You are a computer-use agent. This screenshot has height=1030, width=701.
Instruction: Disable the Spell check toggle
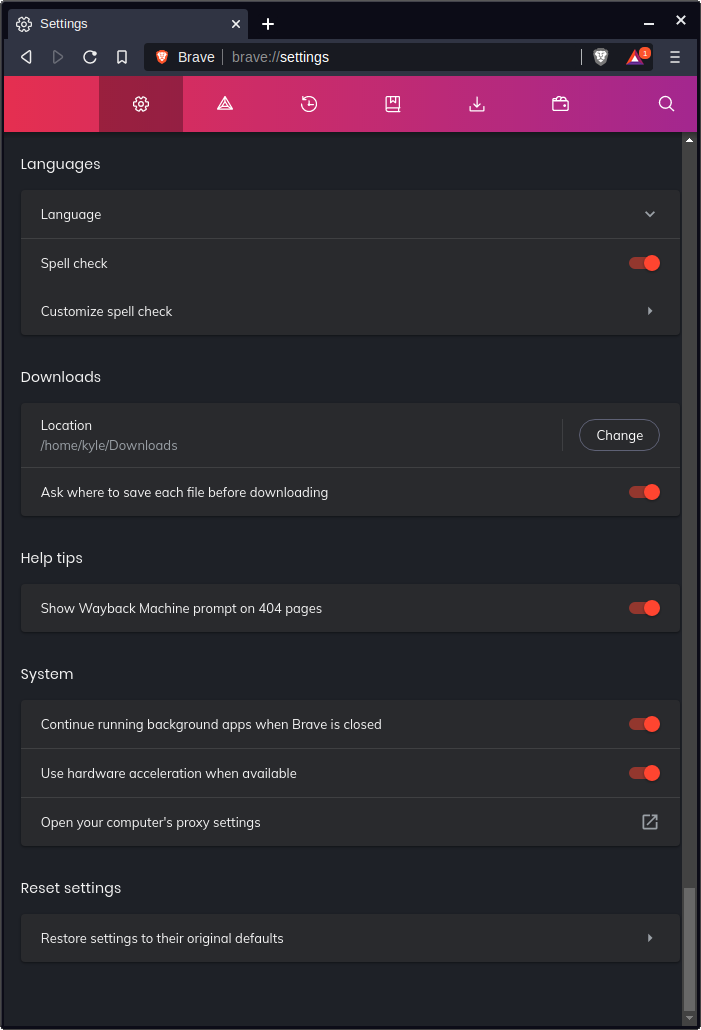pos(645,263)
